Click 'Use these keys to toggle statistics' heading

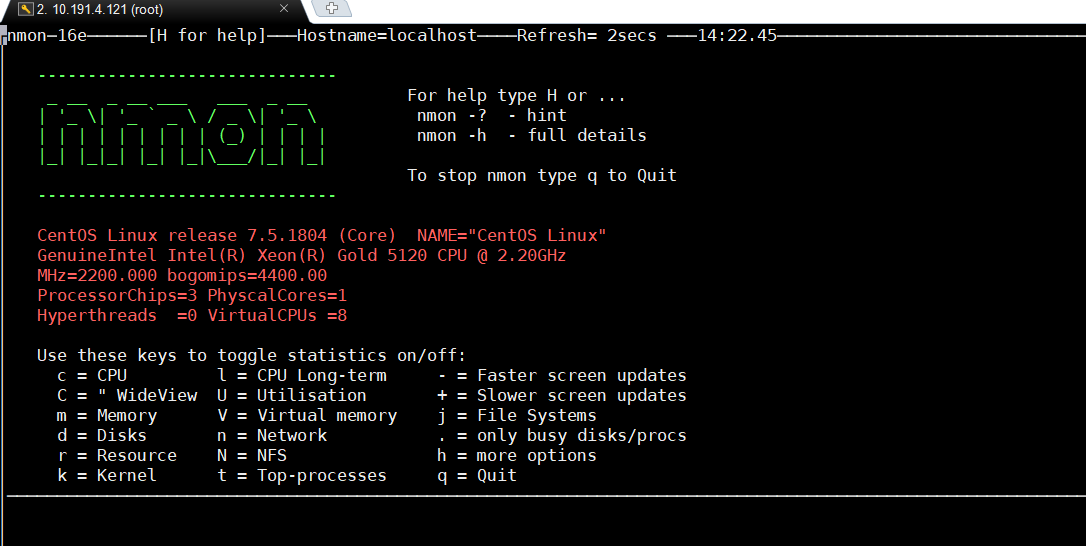[x=251, y=355]
